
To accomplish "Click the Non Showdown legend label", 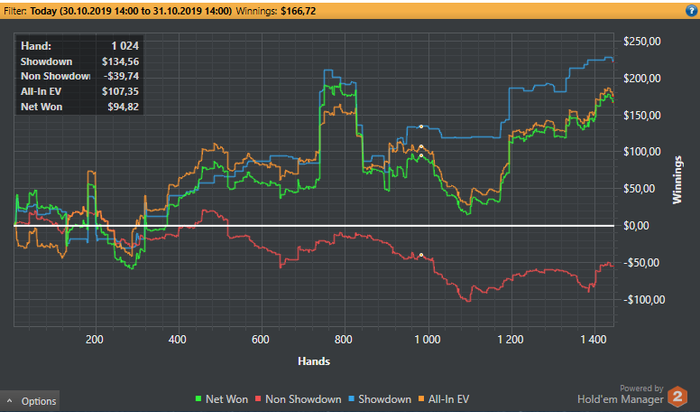I will [303, 399].
